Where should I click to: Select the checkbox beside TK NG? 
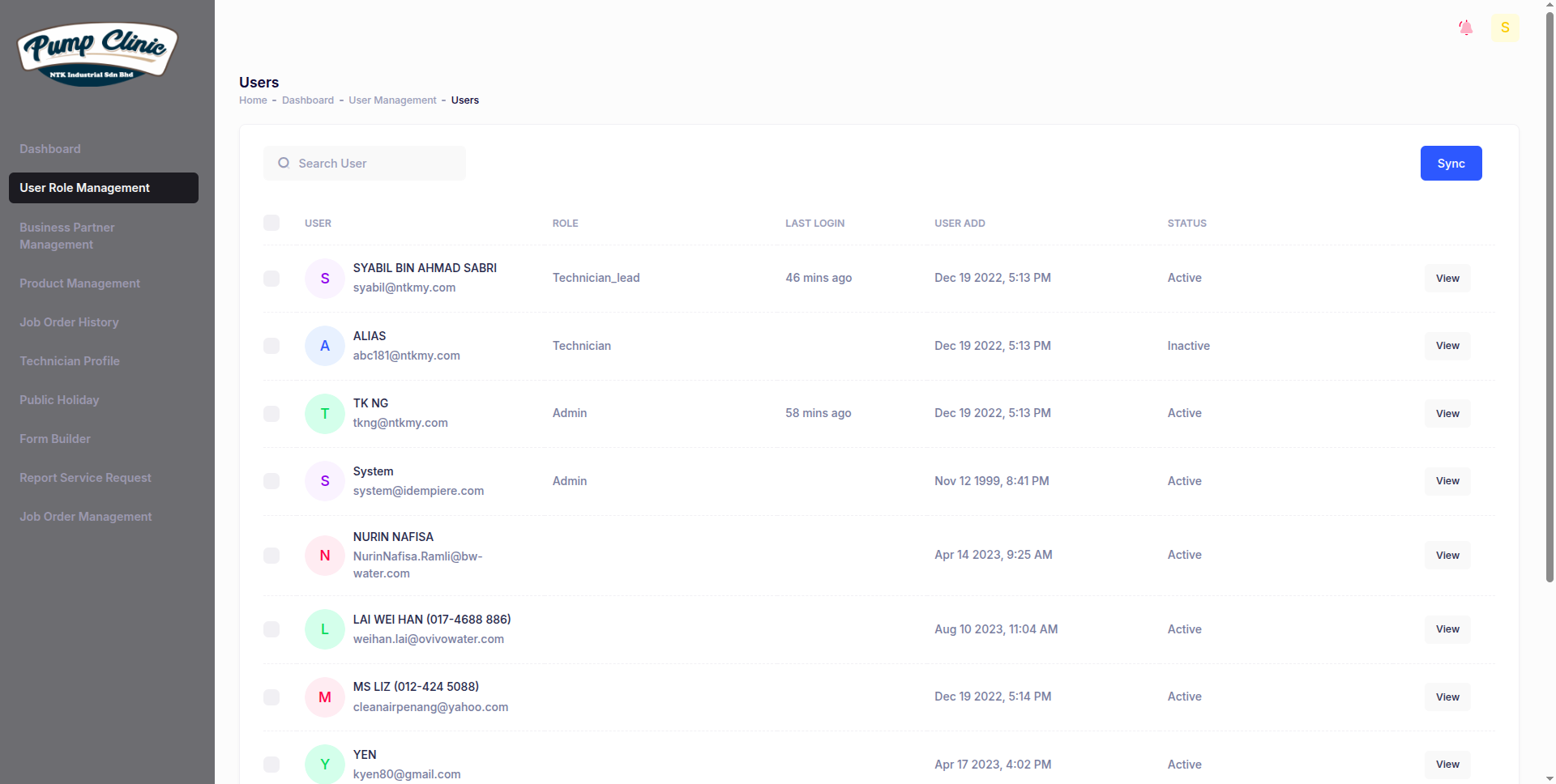point(271,414)
